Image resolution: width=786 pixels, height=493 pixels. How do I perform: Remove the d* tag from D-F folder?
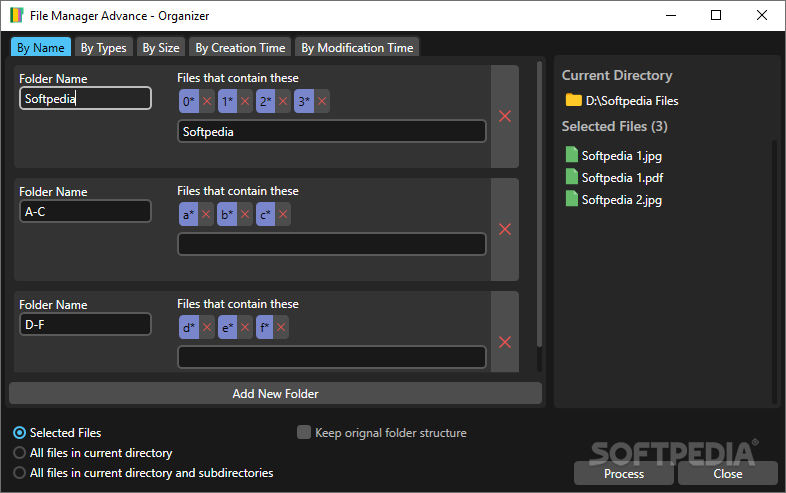[x=207, y=327]
